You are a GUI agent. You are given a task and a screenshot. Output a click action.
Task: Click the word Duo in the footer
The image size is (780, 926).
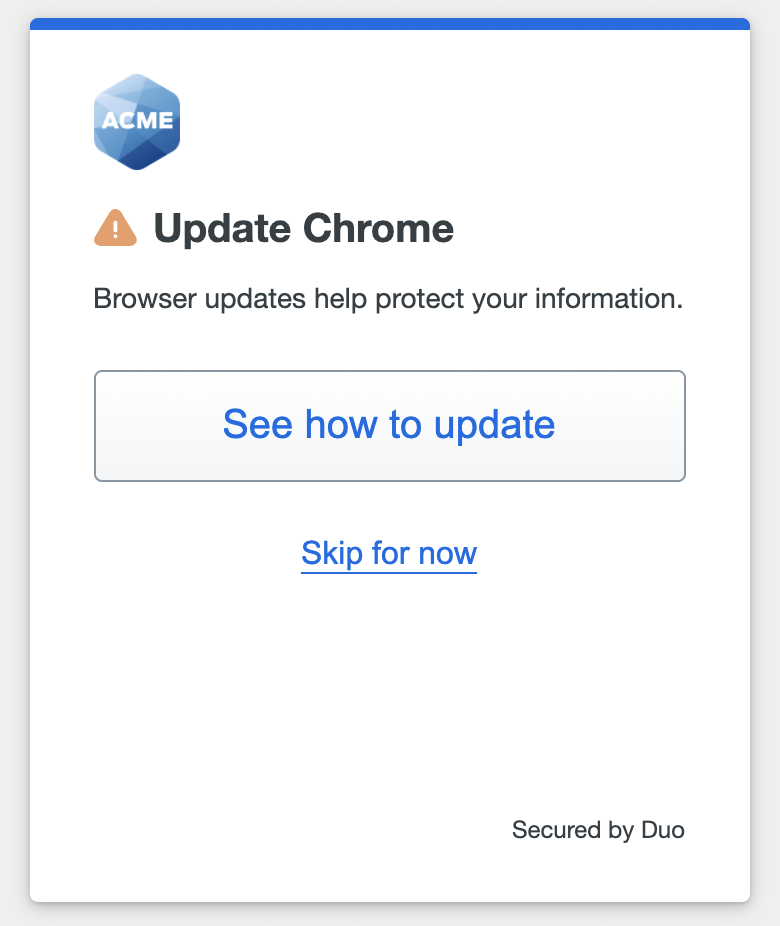pyautogui.click(x=662, y=830)
